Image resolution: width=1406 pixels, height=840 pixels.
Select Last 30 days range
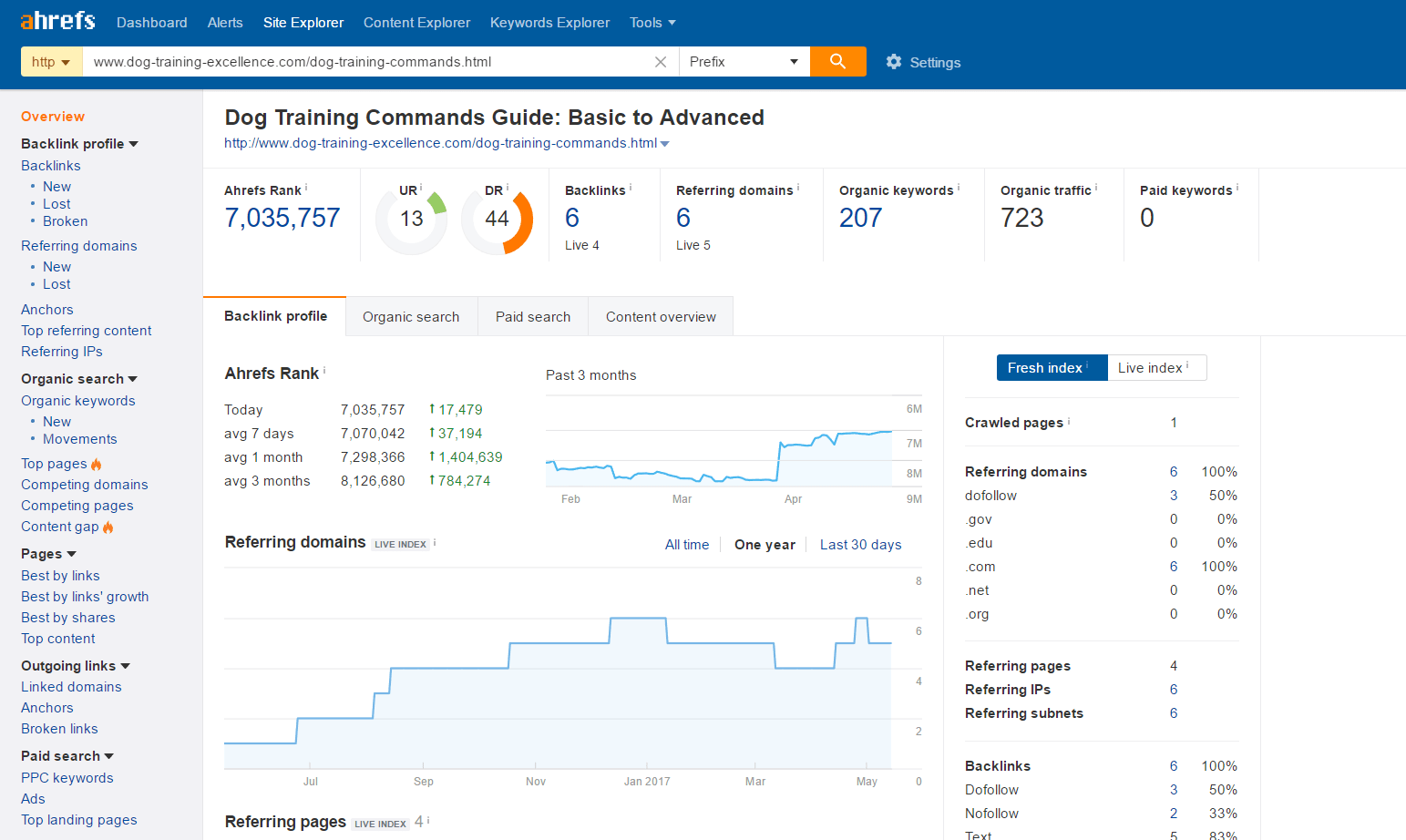(860, 545)
